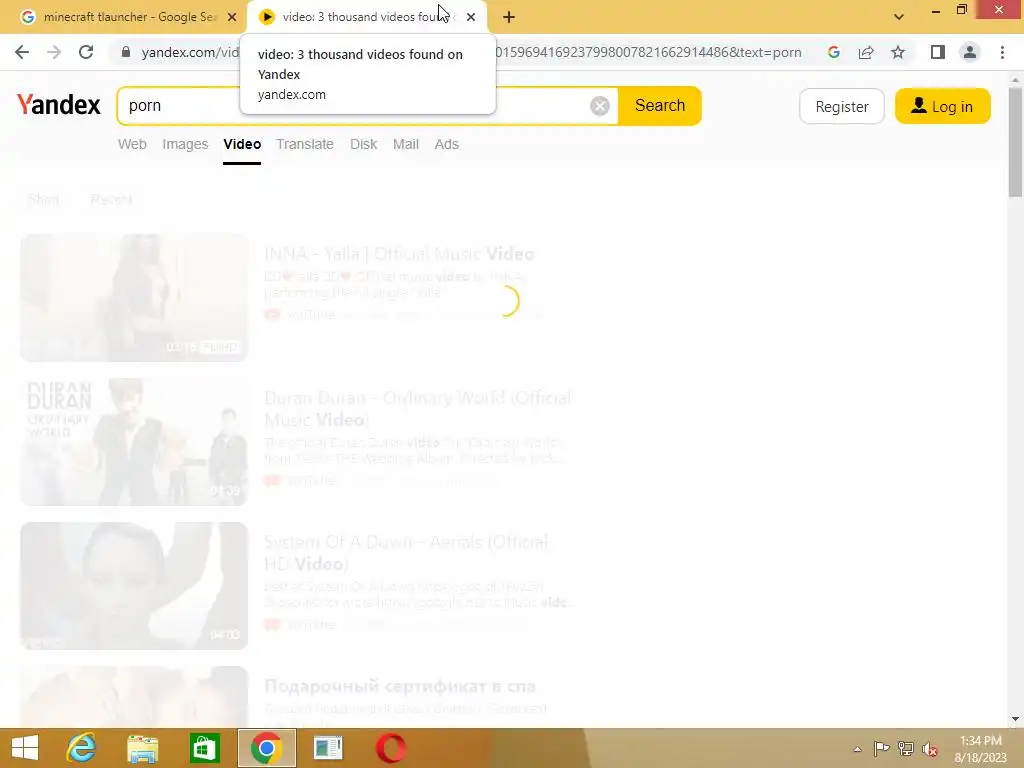Click the page vertical scrollbar thumb
Screen dimensions: 1024x768
(x=1015, y=142)
